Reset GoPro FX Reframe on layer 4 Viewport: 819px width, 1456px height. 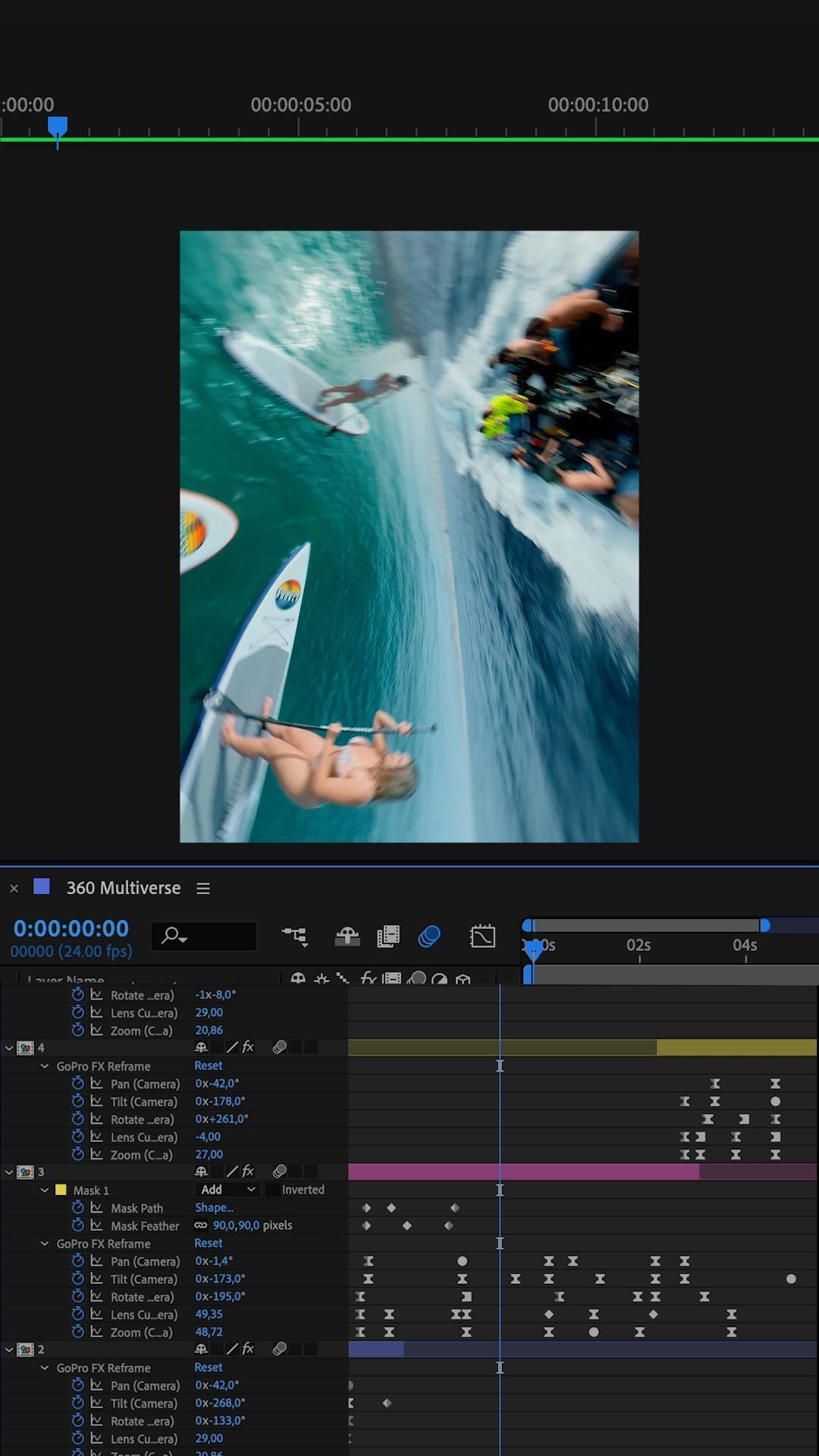[208, 1065]
